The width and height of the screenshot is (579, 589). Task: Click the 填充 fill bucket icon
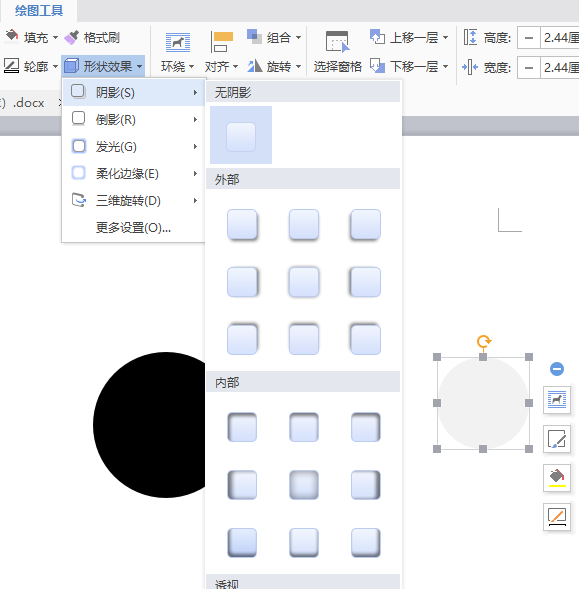click(x=12, y=37)
